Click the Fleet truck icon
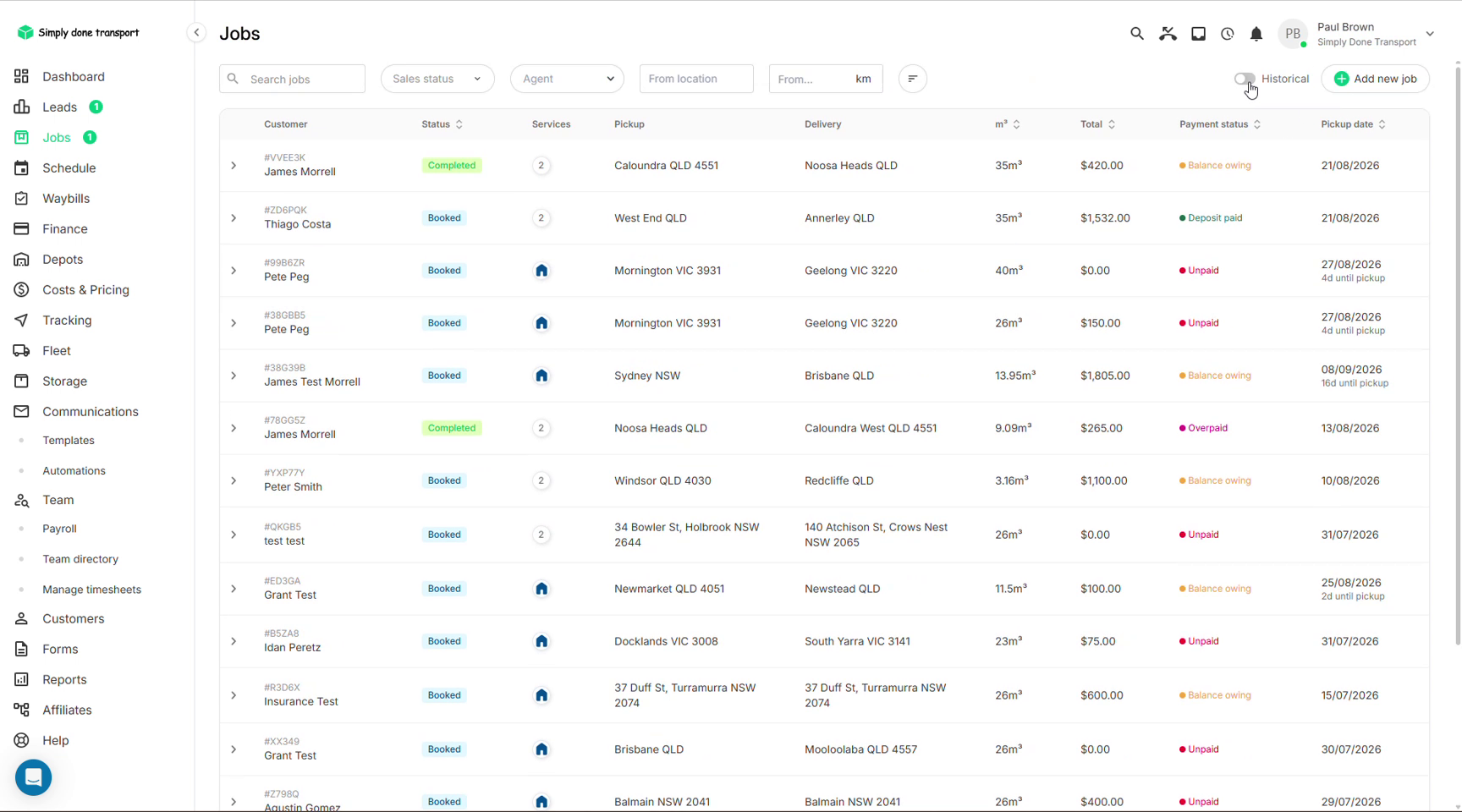1462x812 pixels. 21,350
